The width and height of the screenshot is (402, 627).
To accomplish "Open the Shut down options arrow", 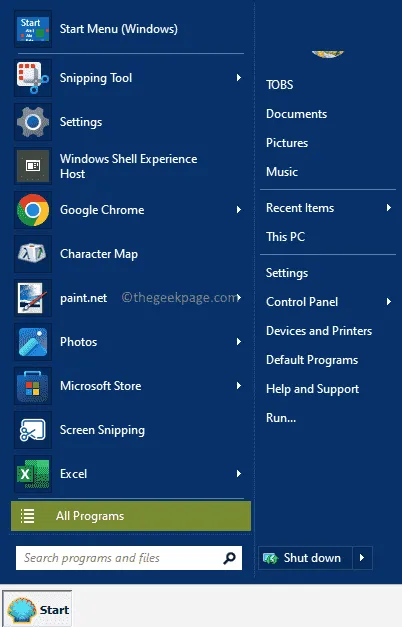I will [362, 557].
